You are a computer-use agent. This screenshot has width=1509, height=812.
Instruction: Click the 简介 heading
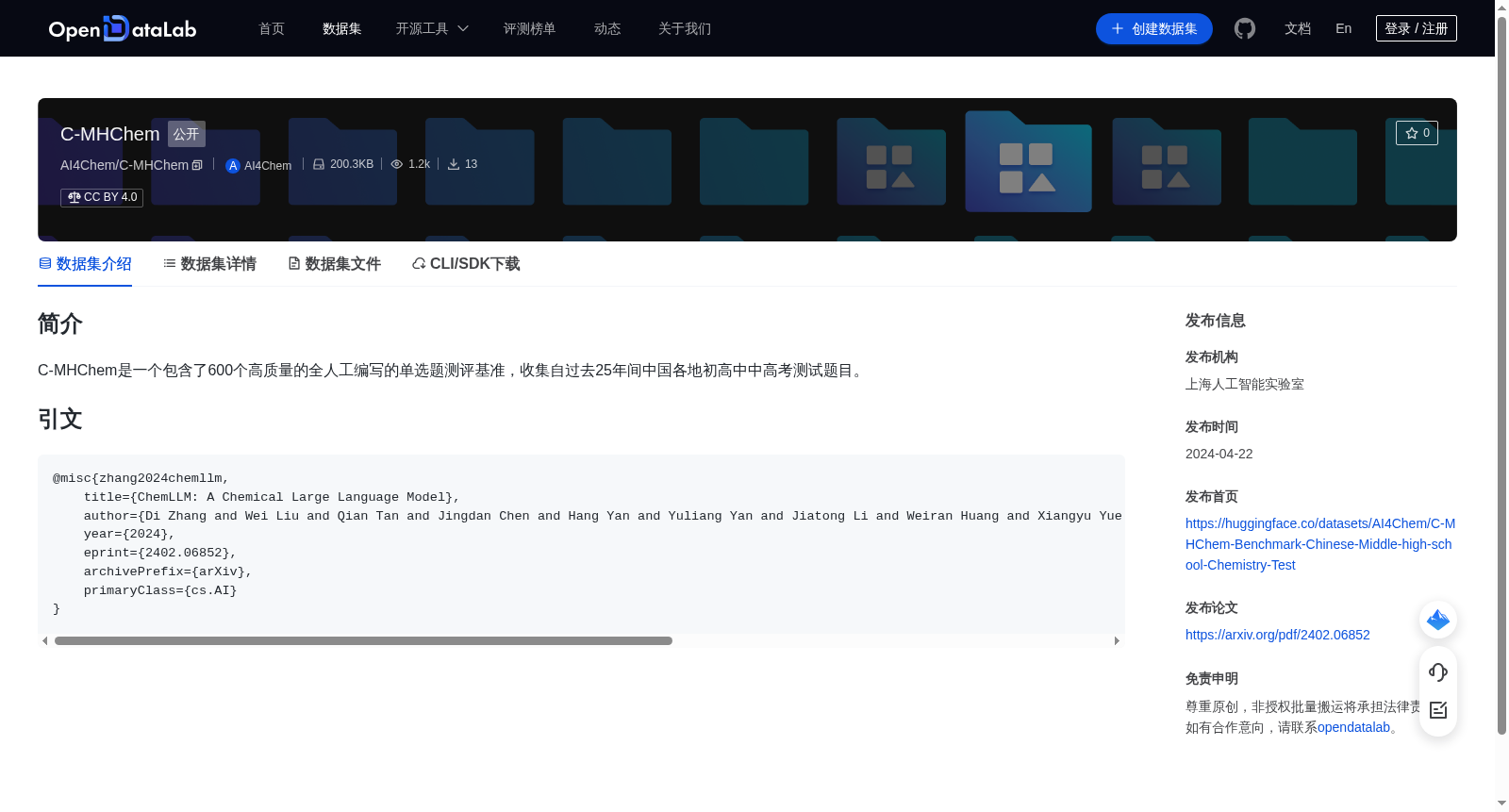coord(60,323)
